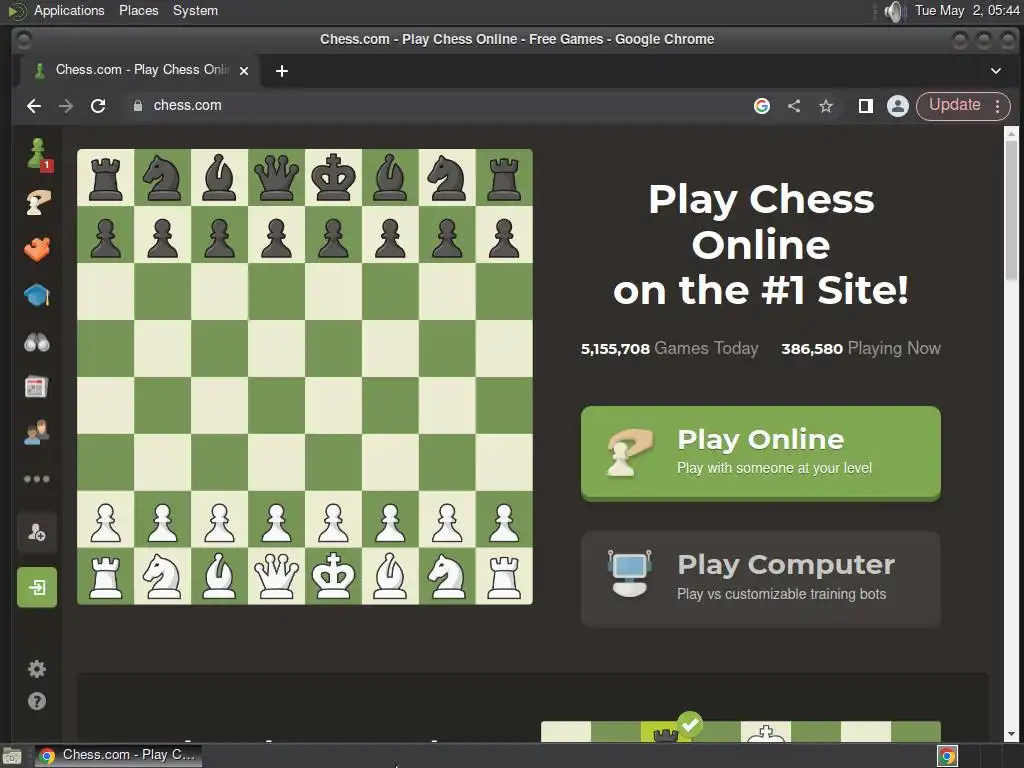
Task: Open the Settings gear in the sidebar
Action: 37,669
